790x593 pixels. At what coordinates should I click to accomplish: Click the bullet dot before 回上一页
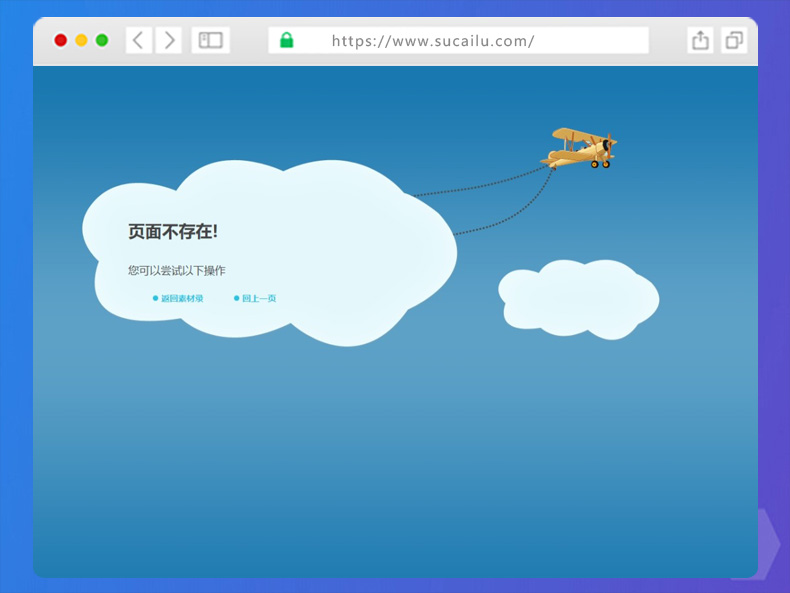pyautogui.click(x=237, y=298)
